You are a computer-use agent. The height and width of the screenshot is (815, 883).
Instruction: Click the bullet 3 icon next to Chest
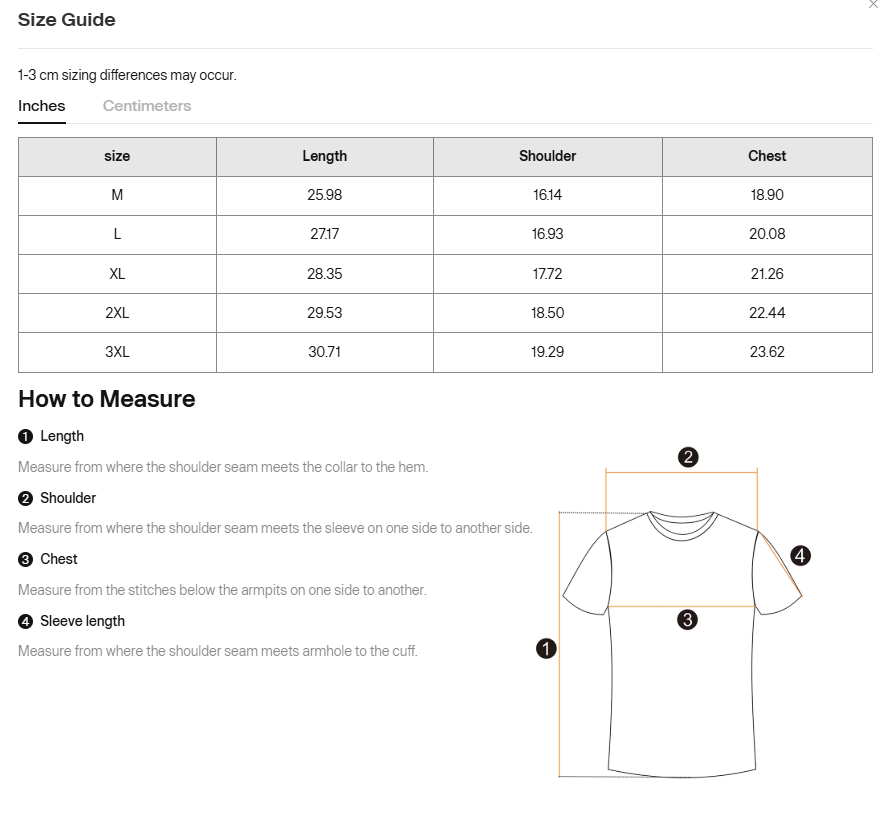(26, 560)
